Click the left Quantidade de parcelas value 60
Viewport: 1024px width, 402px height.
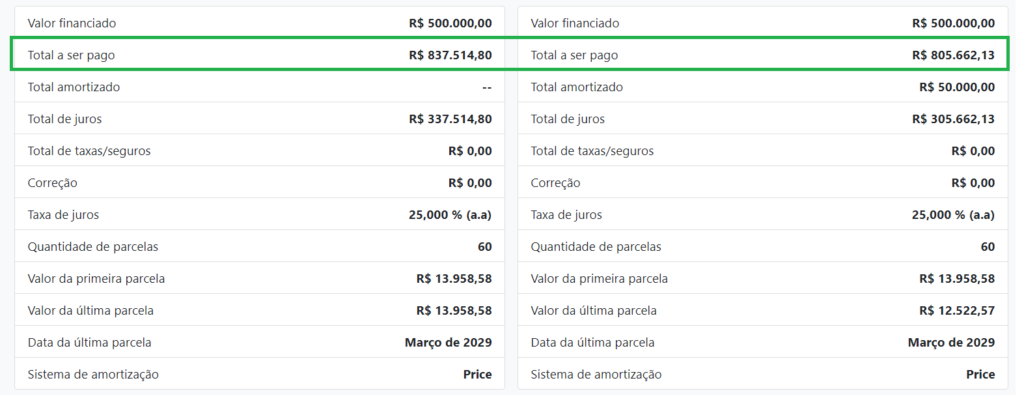(x=485, y=247)
